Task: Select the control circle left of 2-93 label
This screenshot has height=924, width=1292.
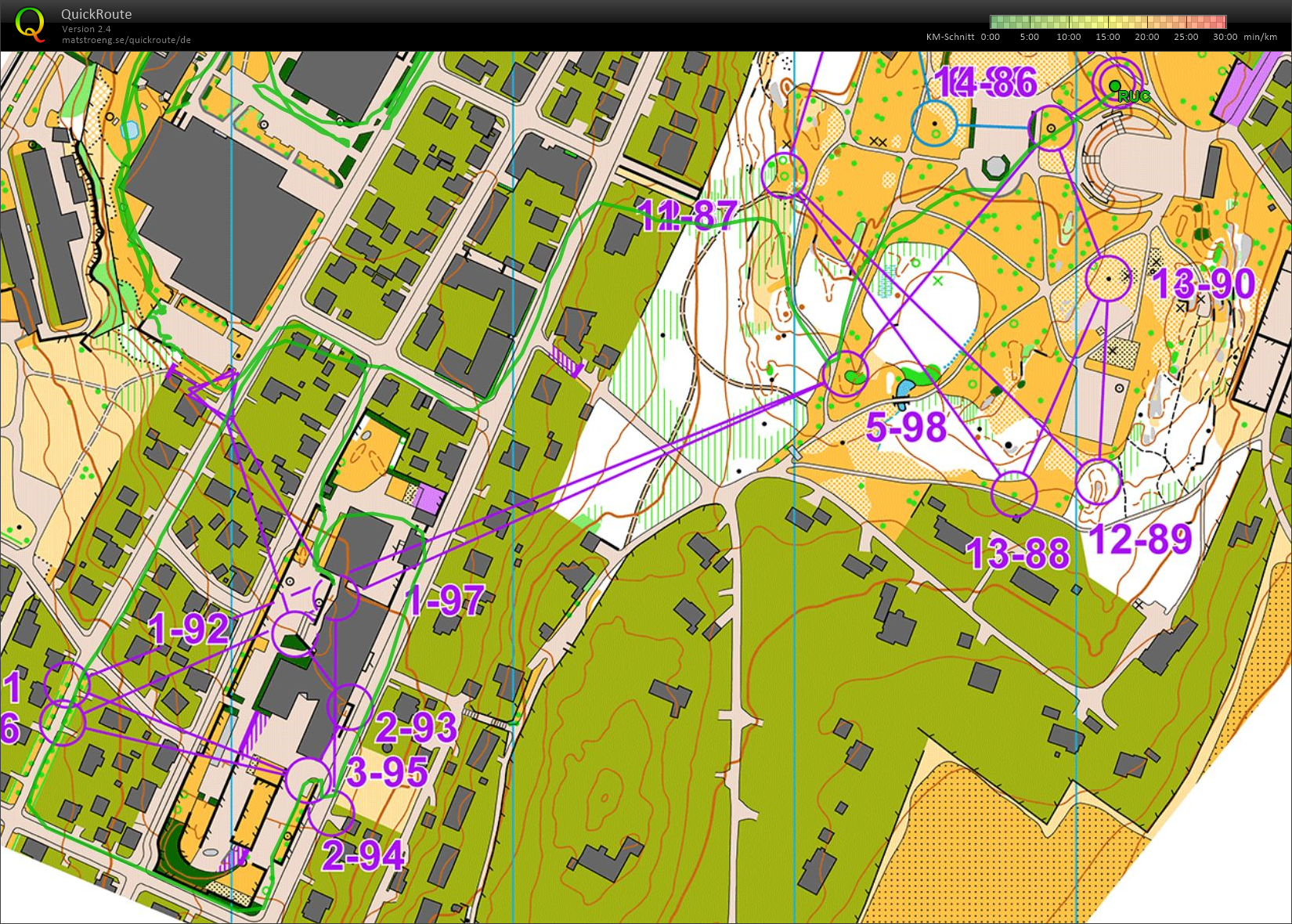Action: (349, 706)
